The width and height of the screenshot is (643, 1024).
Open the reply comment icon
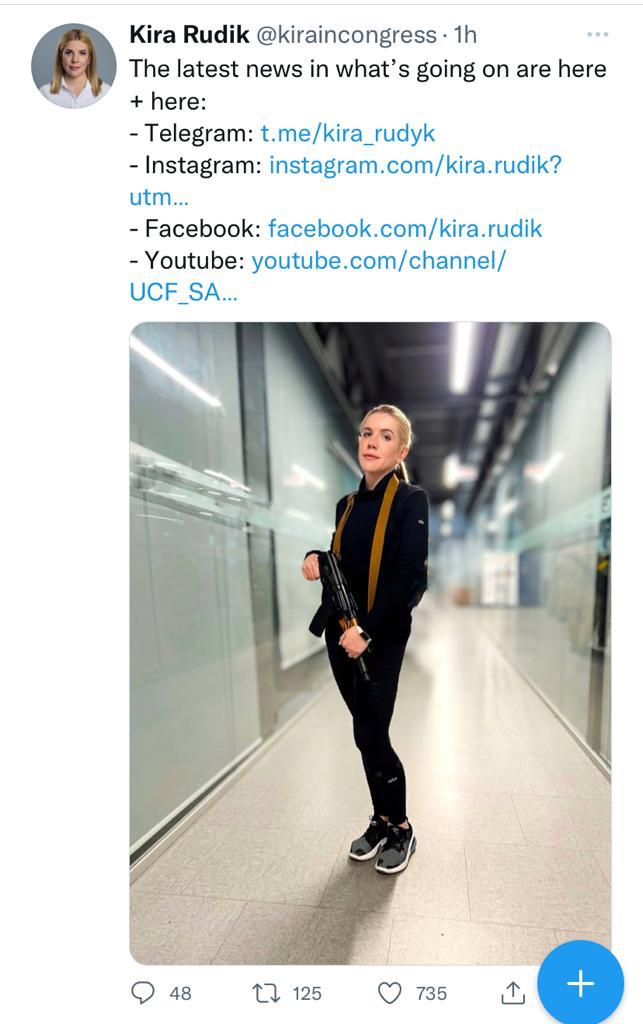[x=143, y=993]
